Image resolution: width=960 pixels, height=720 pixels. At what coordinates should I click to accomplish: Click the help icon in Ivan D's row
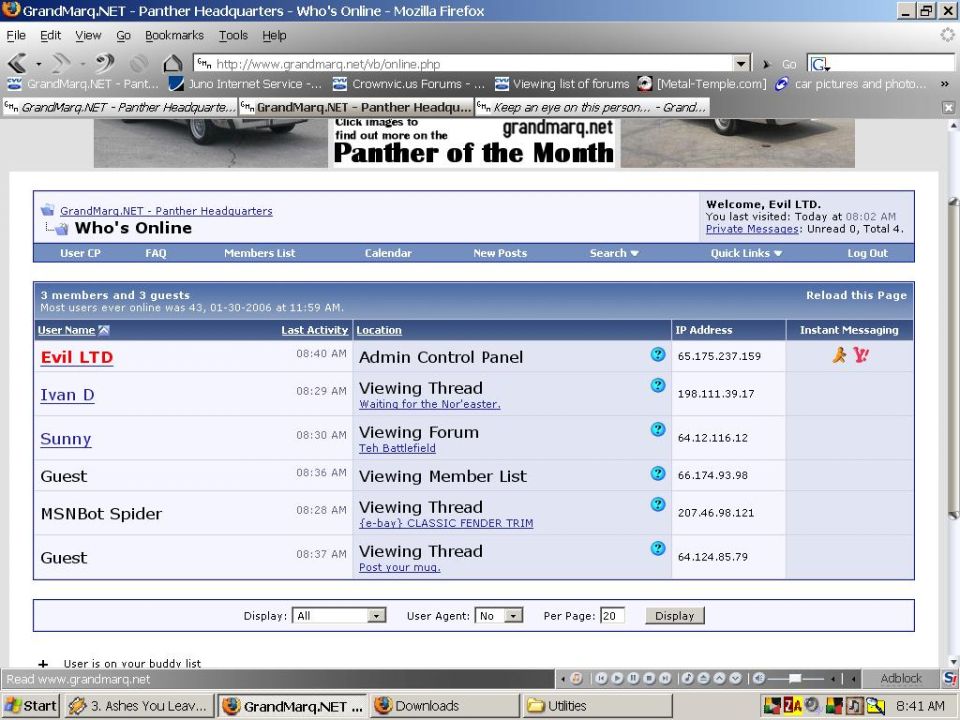tap(658, 385)
